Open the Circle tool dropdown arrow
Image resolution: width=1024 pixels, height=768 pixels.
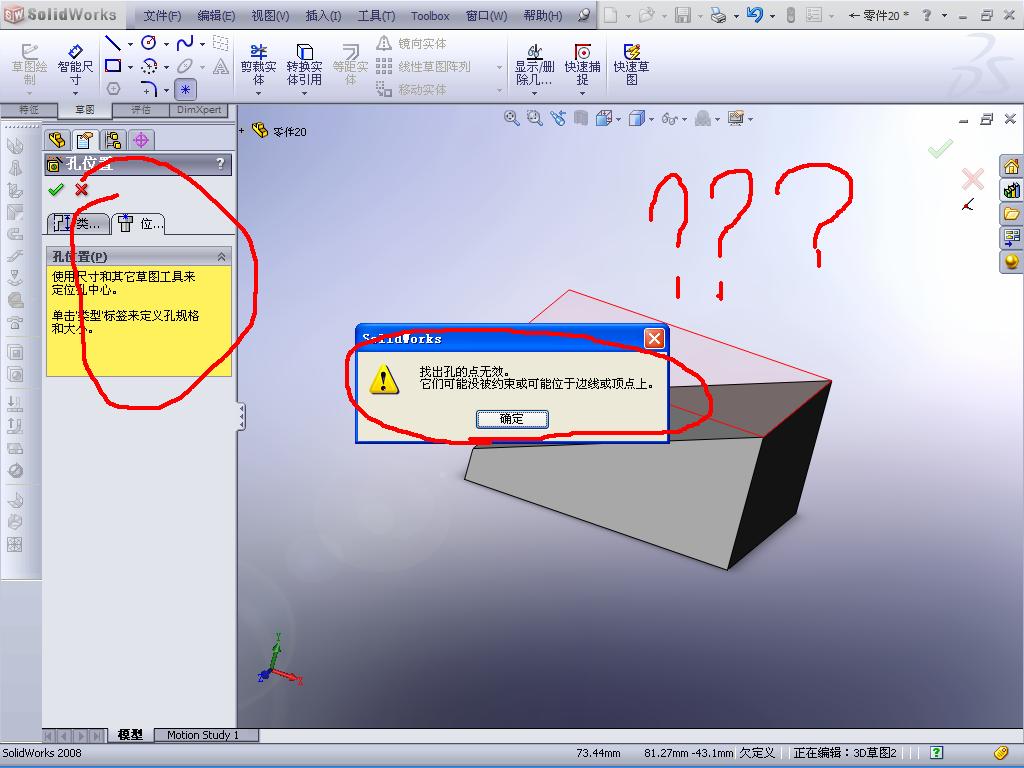click(166, 44)
